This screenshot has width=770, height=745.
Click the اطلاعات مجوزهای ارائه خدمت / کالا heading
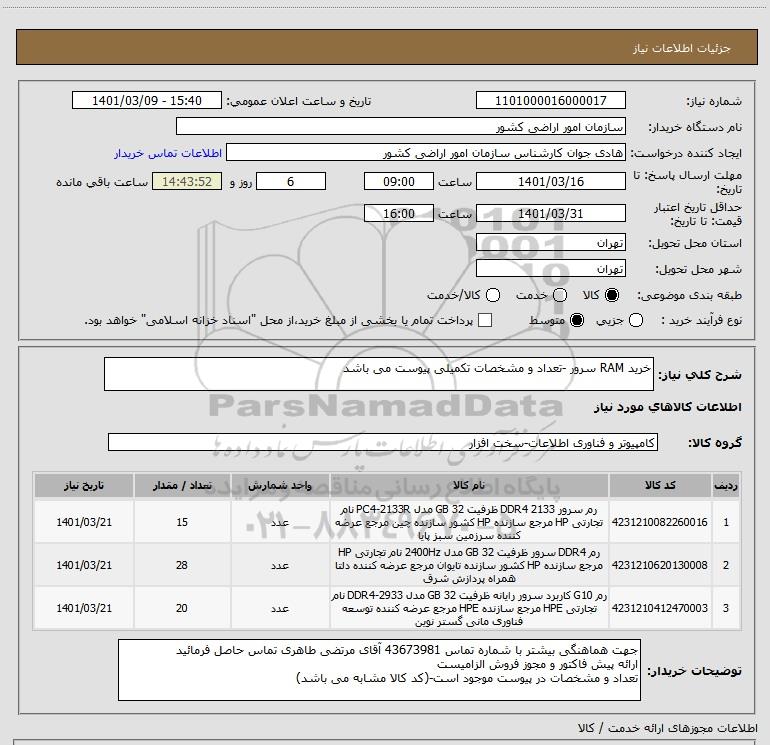(667, 728)
